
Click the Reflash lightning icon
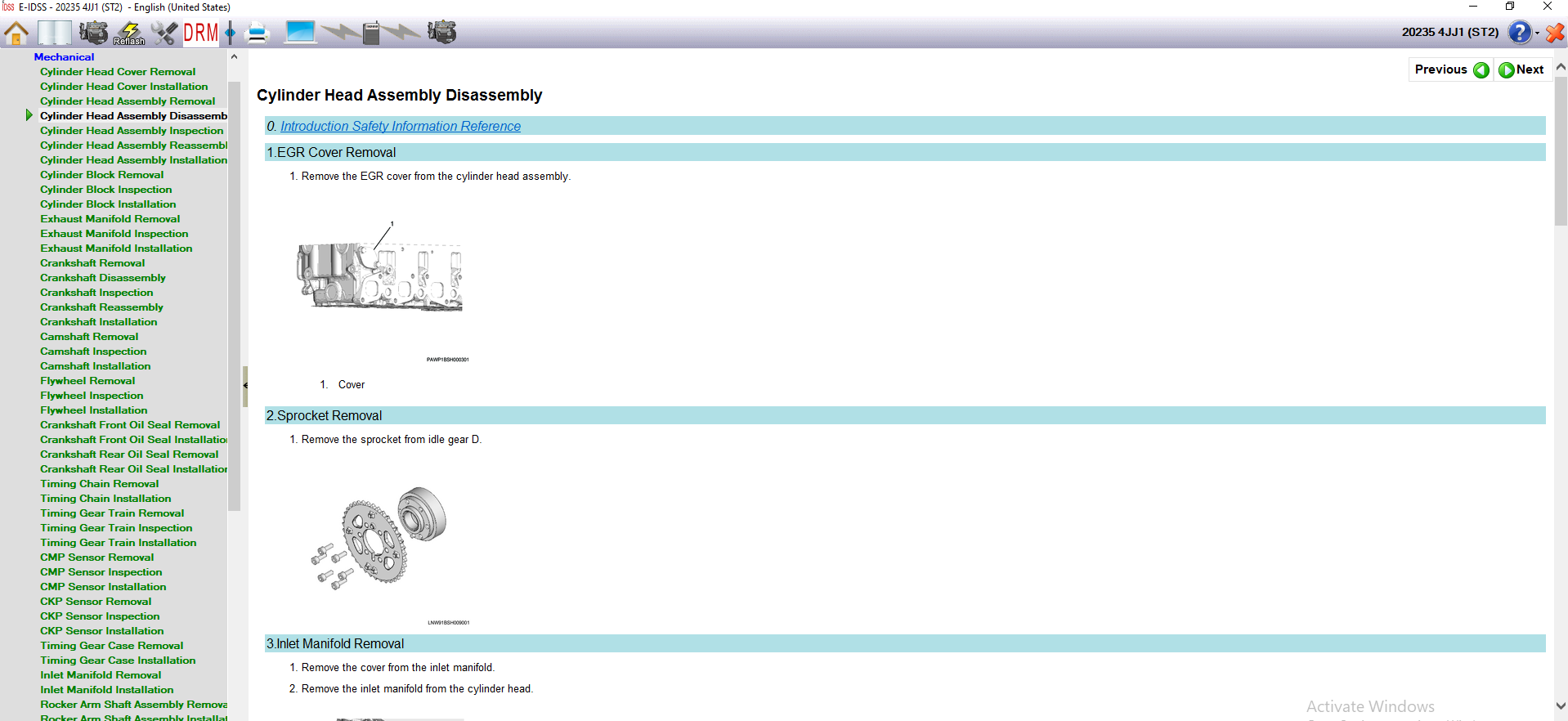click(129, 33)
